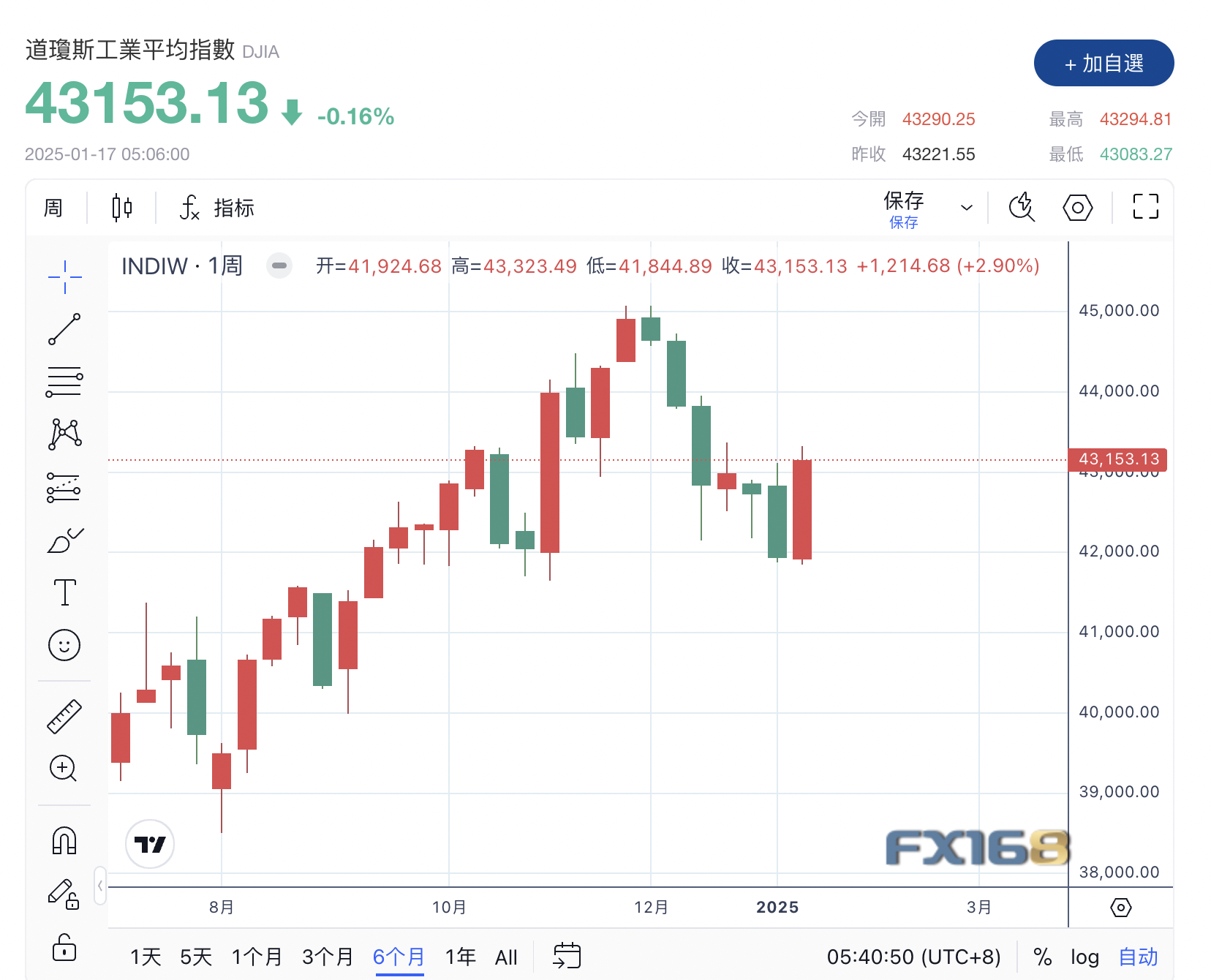Viewport: 1211px width, 980px height.
Task: Toggle magnet mode for drawings
Action: click(64, 841)
